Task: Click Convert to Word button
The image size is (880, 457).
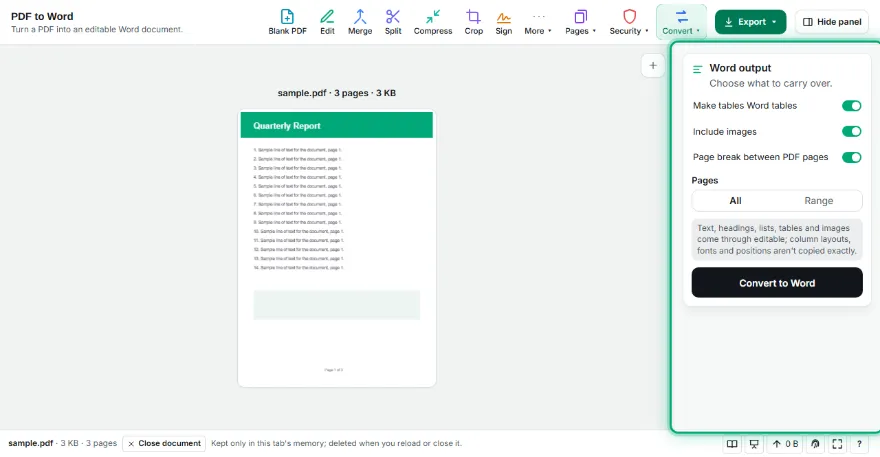Action: point(777,282)
